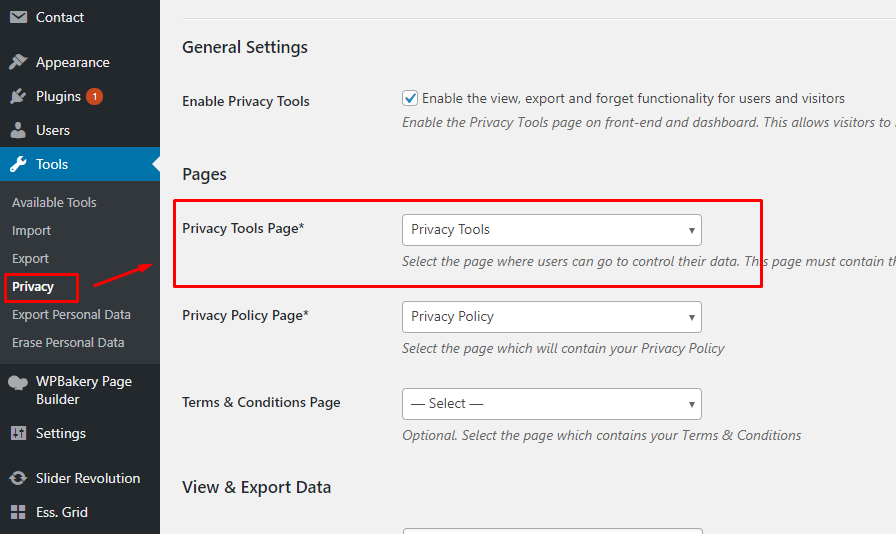
Task: Select Import in the Tools submenu
Action: tap(31, 230)
